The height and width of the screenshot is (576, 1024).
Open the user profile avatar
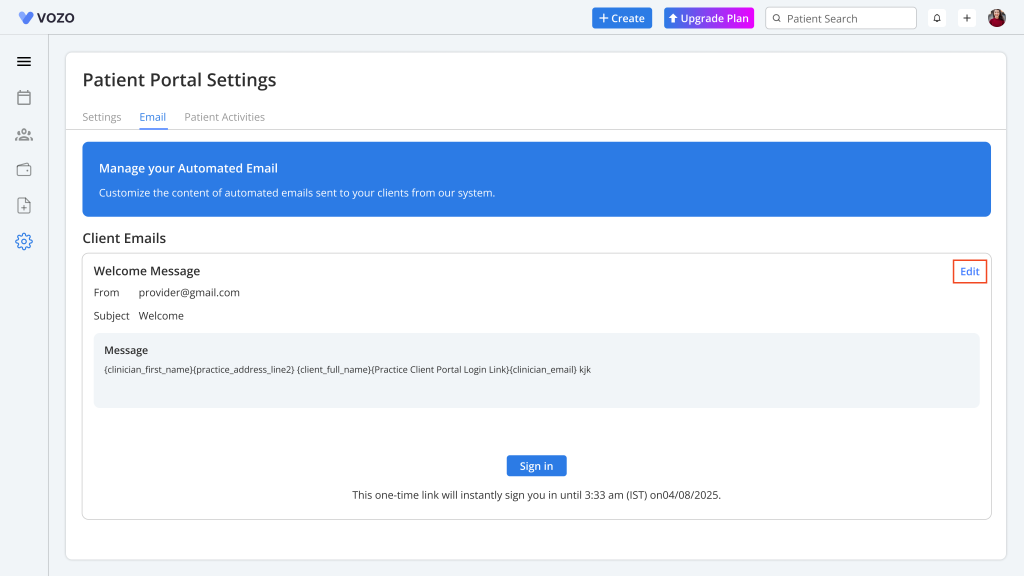(997, 18)
